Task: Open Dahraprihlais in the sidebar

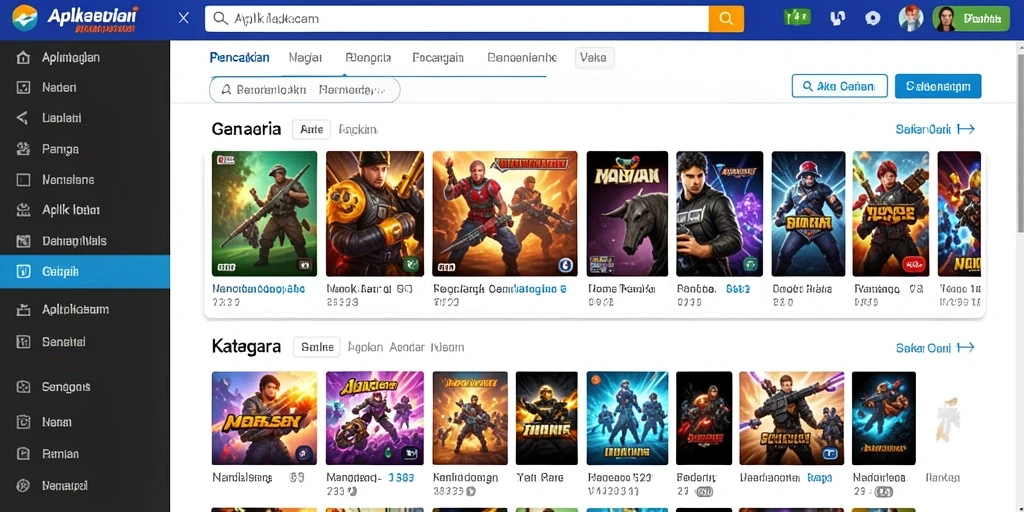Action: pos(85,241)
